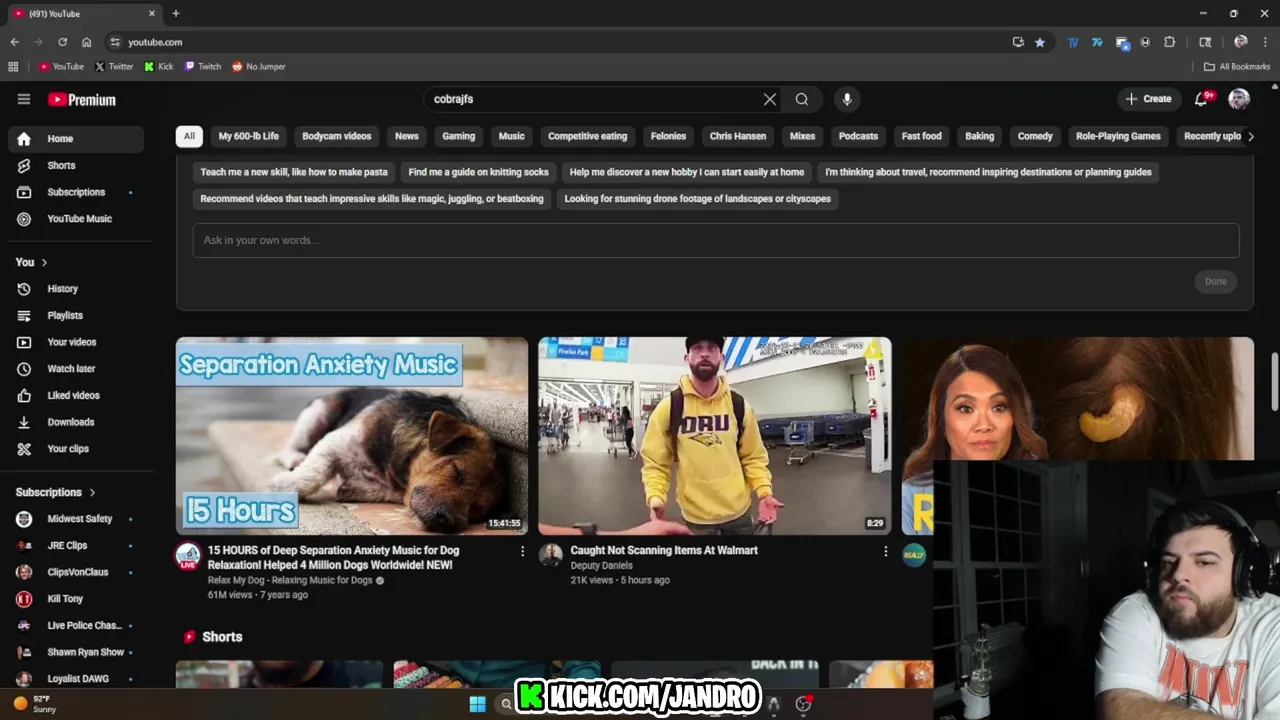Open Watch later list
1280x720 pixels.
point(76,369)
